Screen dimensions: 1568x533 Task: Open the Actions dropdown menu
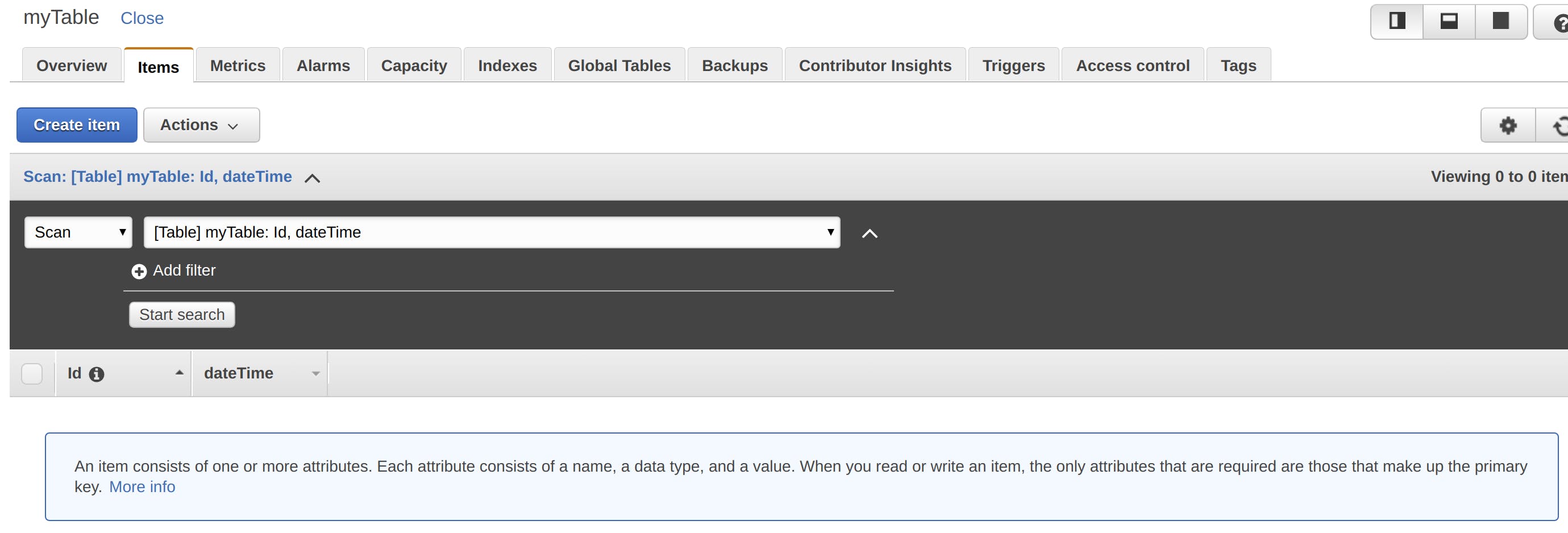[201, 125]
